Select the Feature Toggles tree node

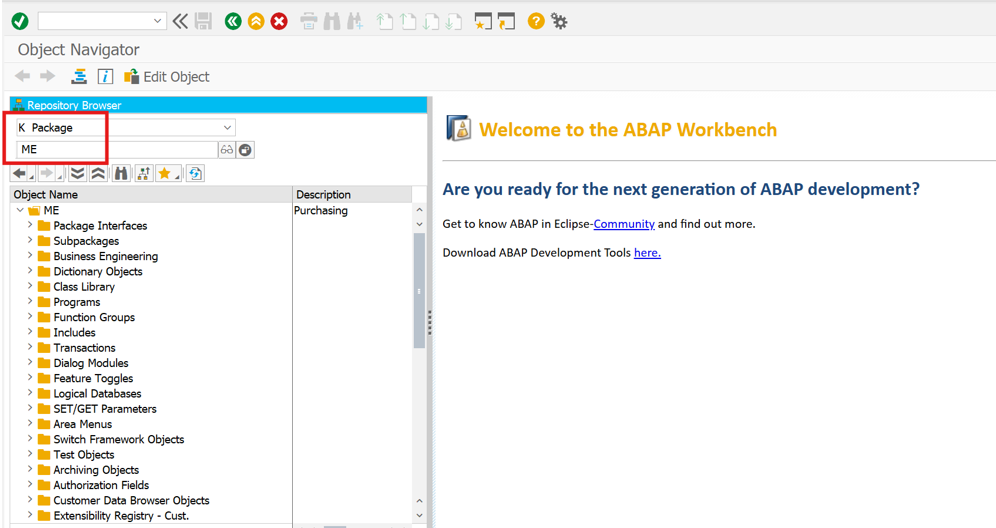point(93,378)
